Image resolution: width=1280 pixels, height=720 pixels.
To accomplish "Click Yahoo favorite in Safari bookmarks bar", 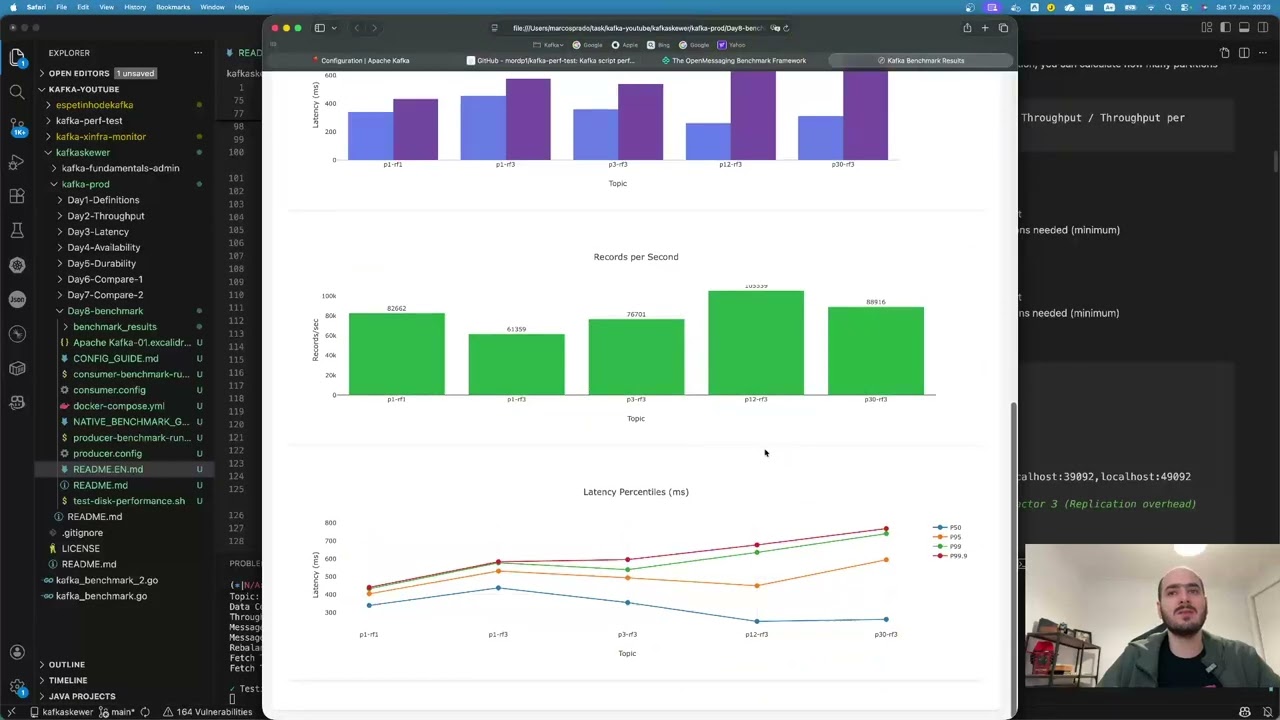I will (x=732, y=45).
